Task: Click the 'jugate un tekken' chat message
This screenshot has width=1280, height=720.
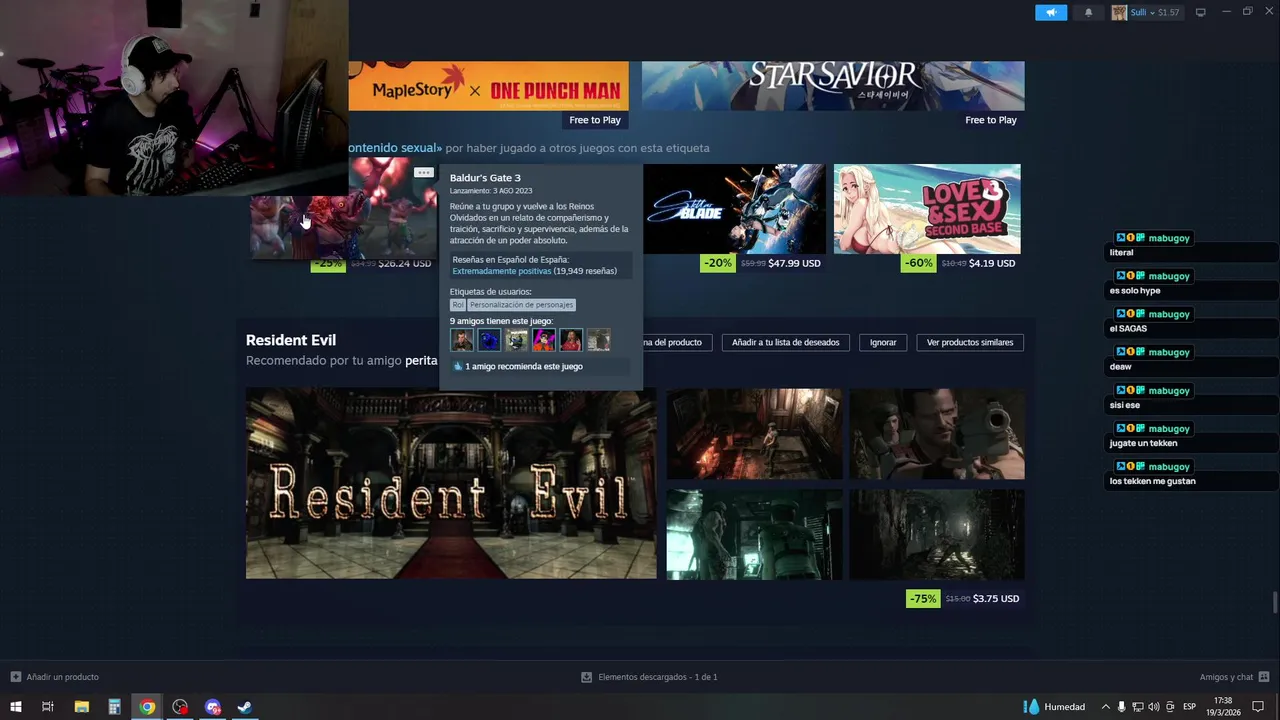Action: click(1144, 443)
